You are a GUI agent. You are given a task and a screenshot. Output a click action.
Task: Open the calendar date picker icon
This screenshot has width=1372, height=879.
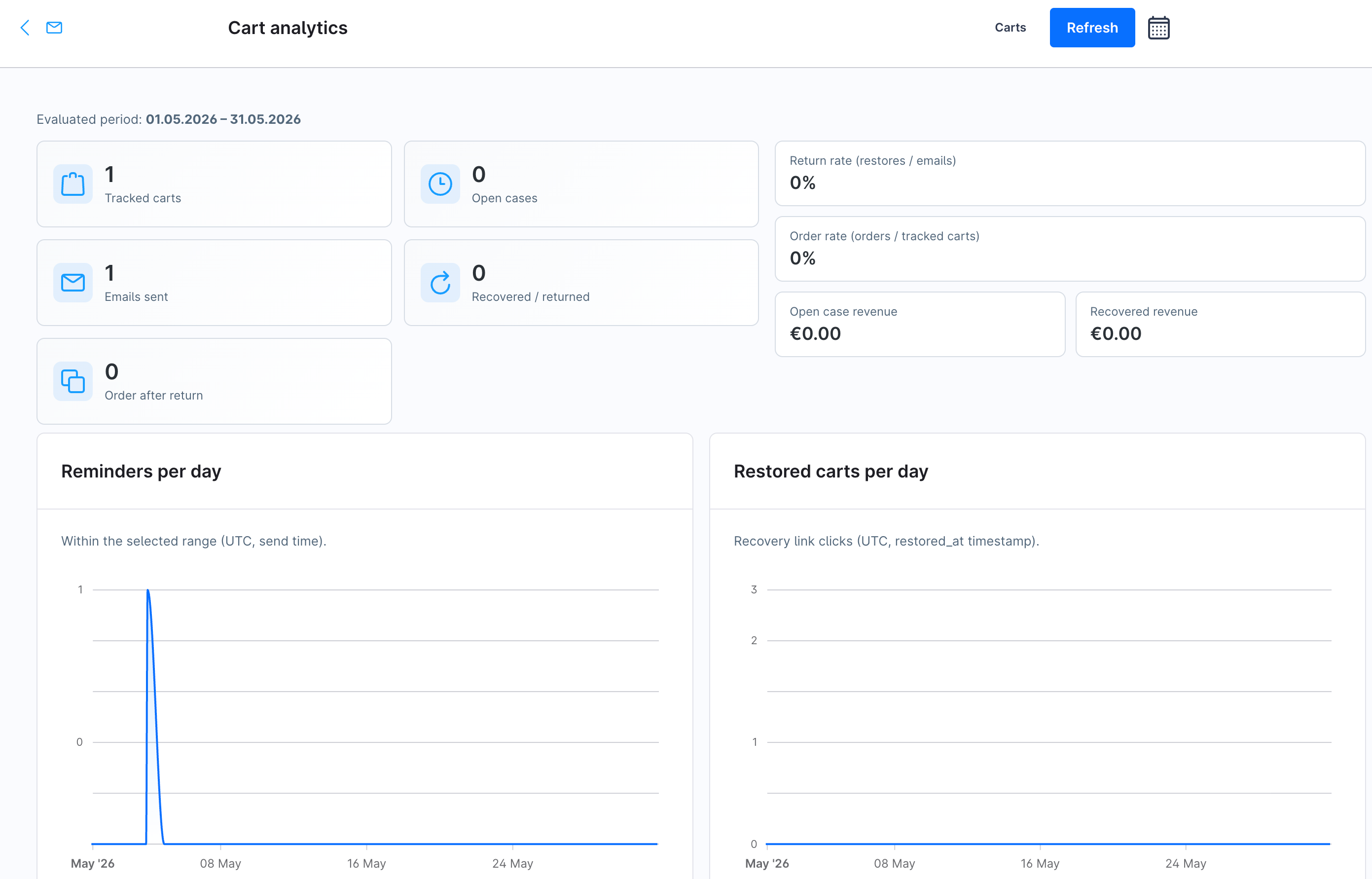pos(1158,28)
